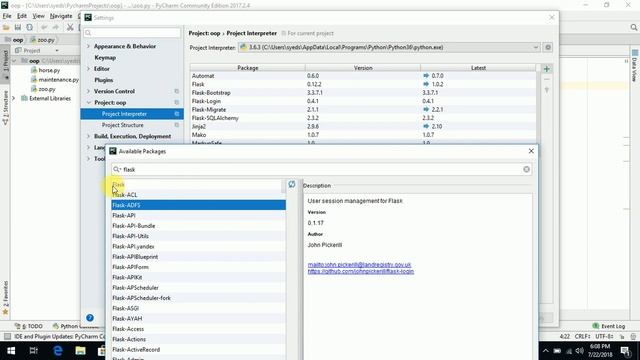Collapse the Project: oop settings section
The height and width of the screenshot is (360, 640).
[x=89, y=102]
